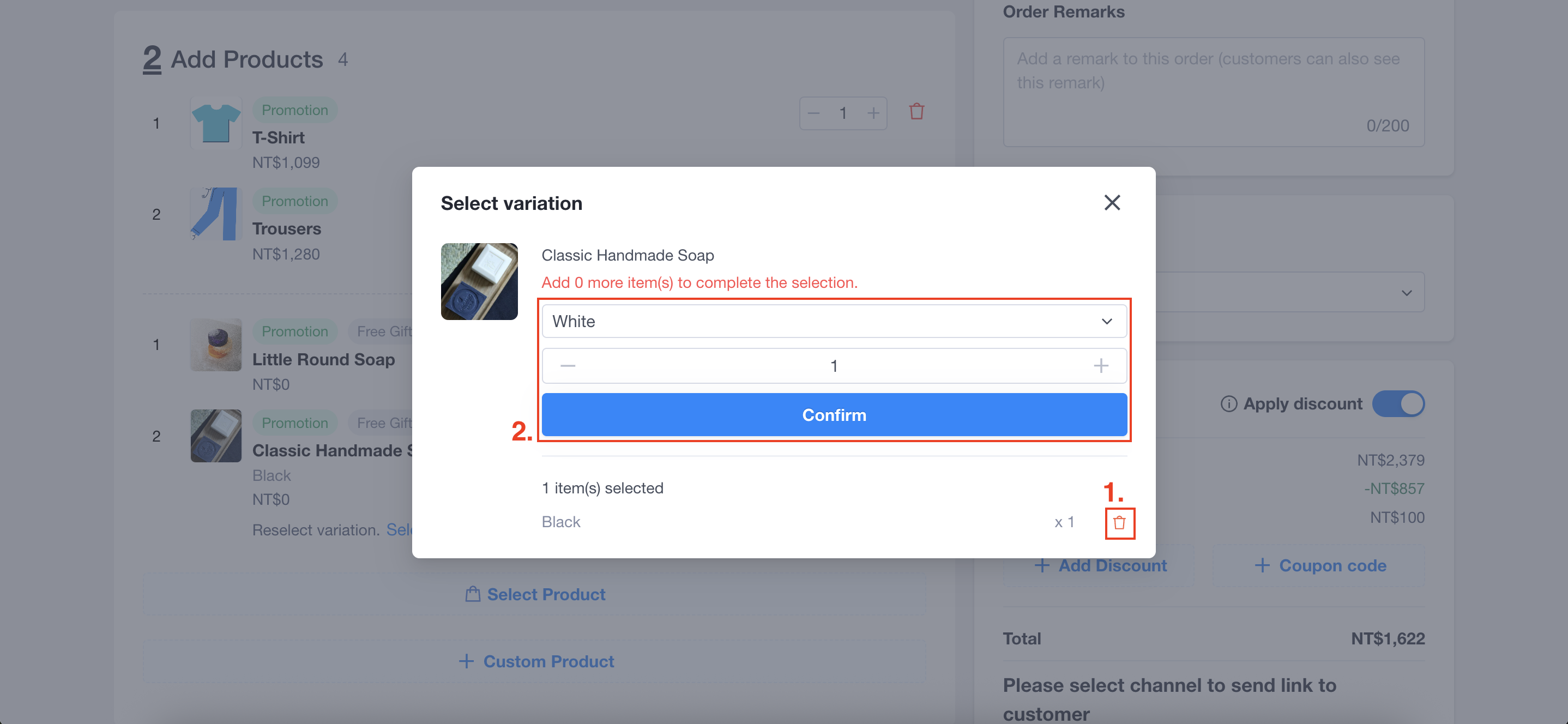Viewport: 1568px width, 724px height.
Task: Remove the T-Shirt using its trash icon
Action: [916, 112]
